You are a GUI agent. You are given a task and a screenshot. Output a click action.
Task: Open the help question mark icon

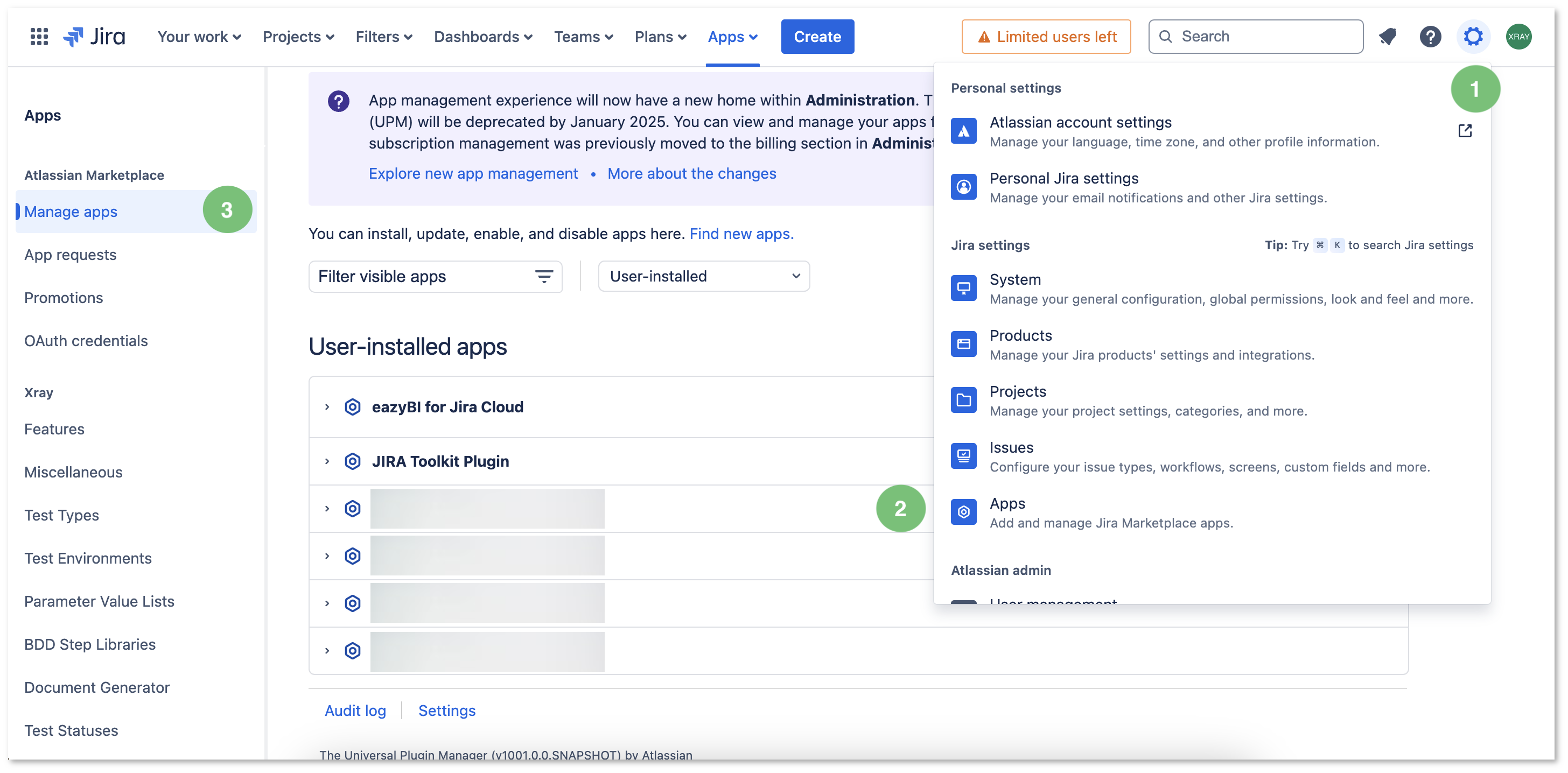click(1430, 37)
